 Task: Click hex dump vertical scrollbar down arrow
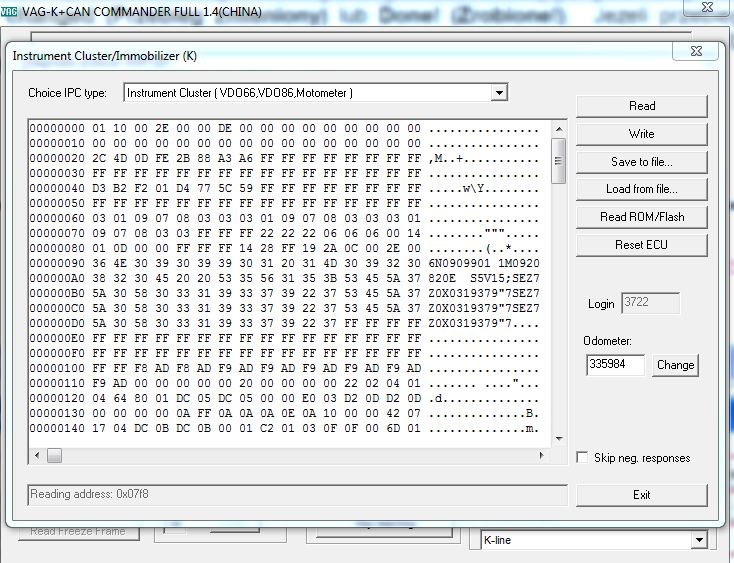pos(559,438)
